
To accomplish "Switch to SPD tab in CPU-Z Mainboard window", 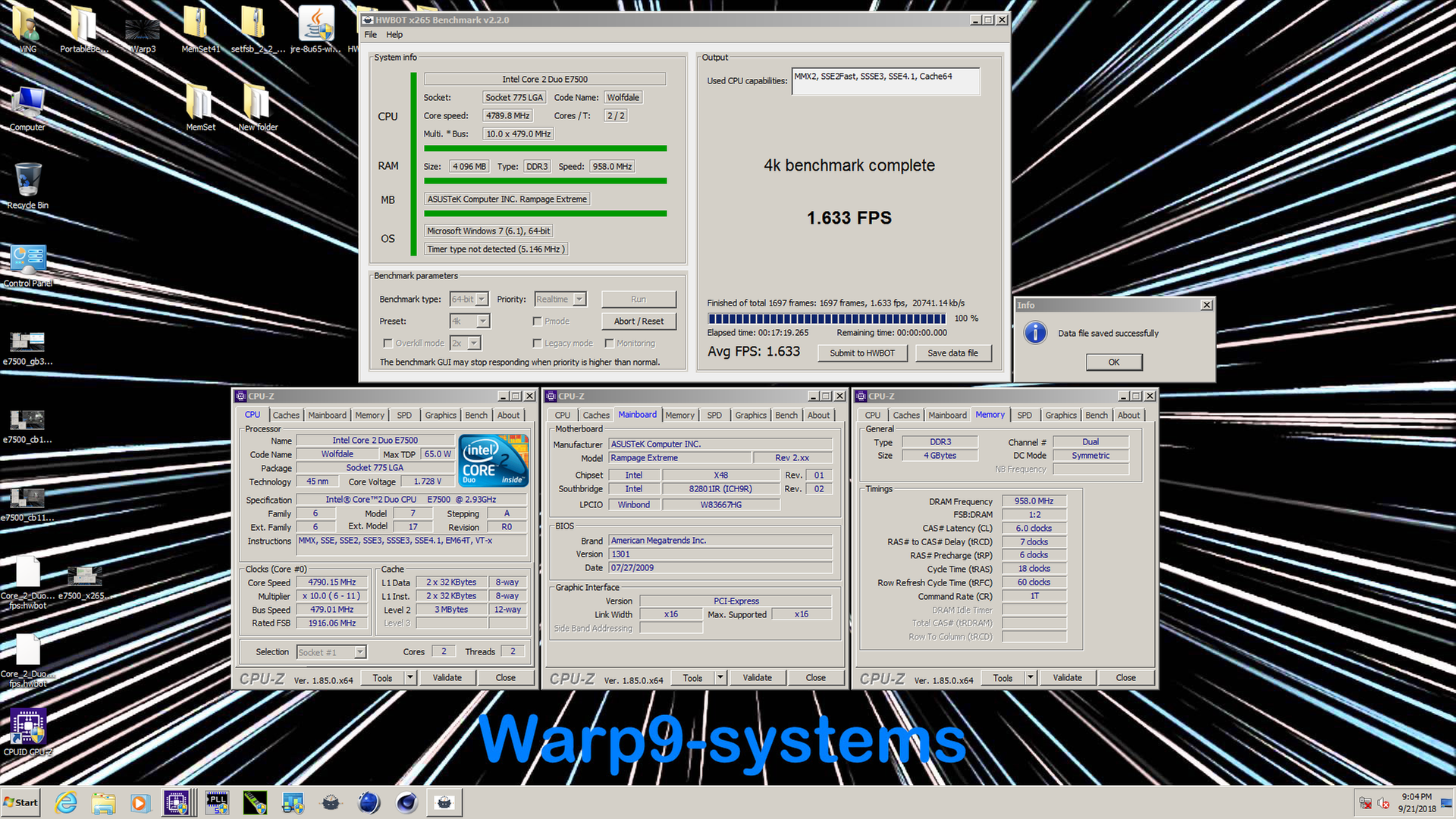I will 714,416.
